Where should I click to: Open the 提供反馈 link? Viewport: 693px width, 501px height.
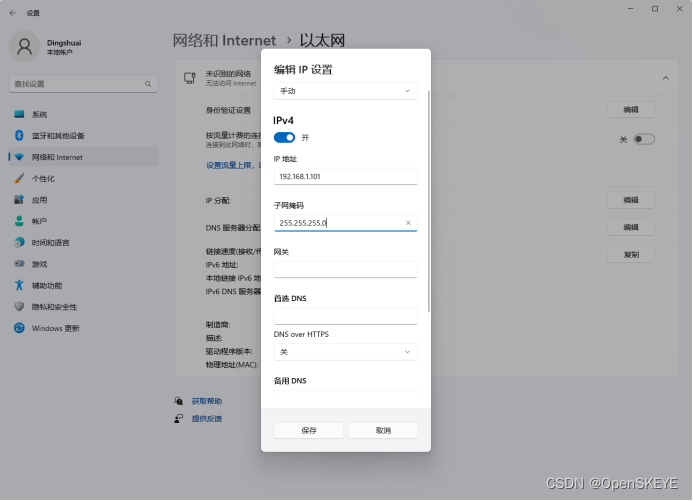pos(207,419)
